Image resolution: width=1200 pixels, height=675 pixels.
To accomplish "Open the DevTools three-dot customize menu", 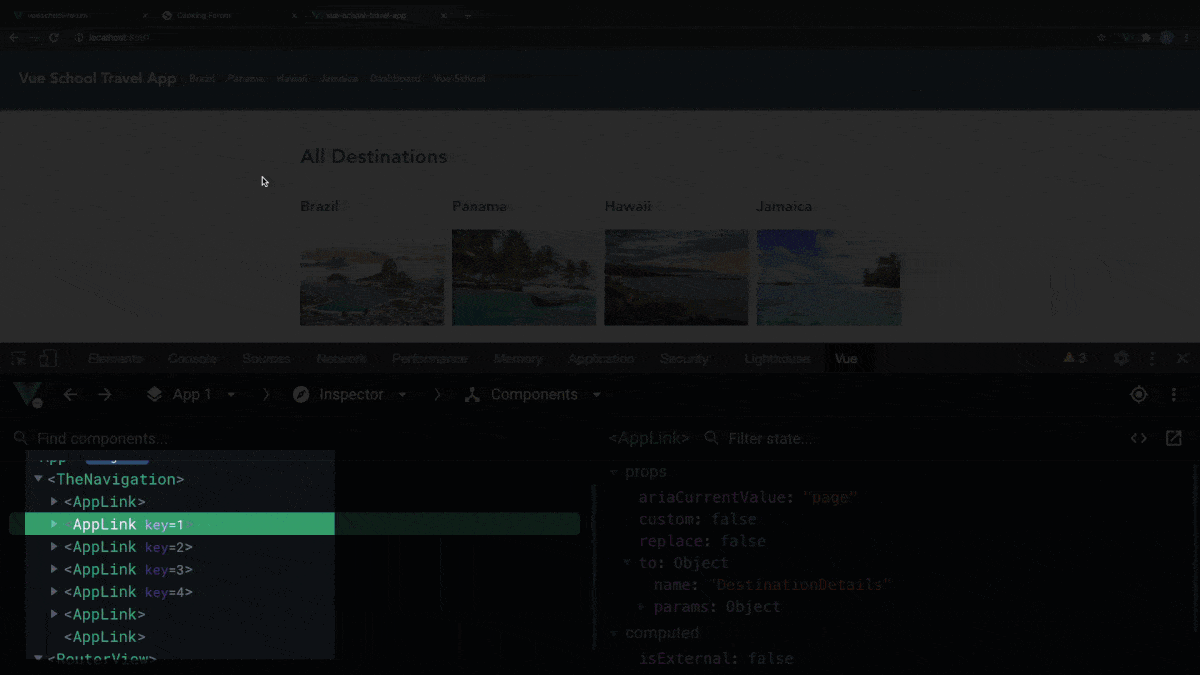I will [x=1152, y=357].
